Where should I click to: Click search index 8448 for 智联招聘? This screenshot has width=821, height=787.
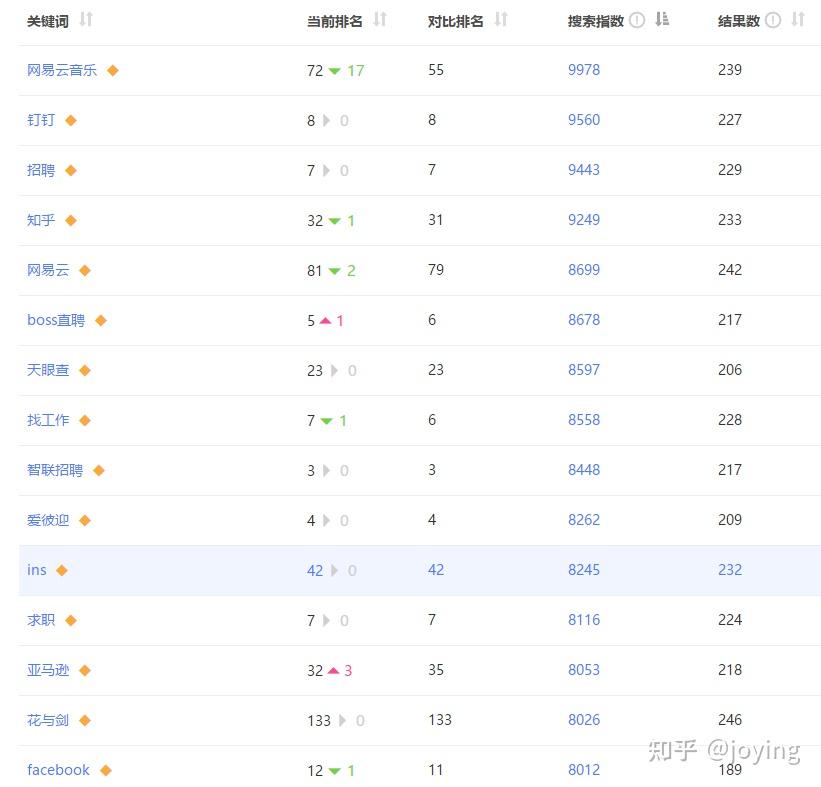584,470
